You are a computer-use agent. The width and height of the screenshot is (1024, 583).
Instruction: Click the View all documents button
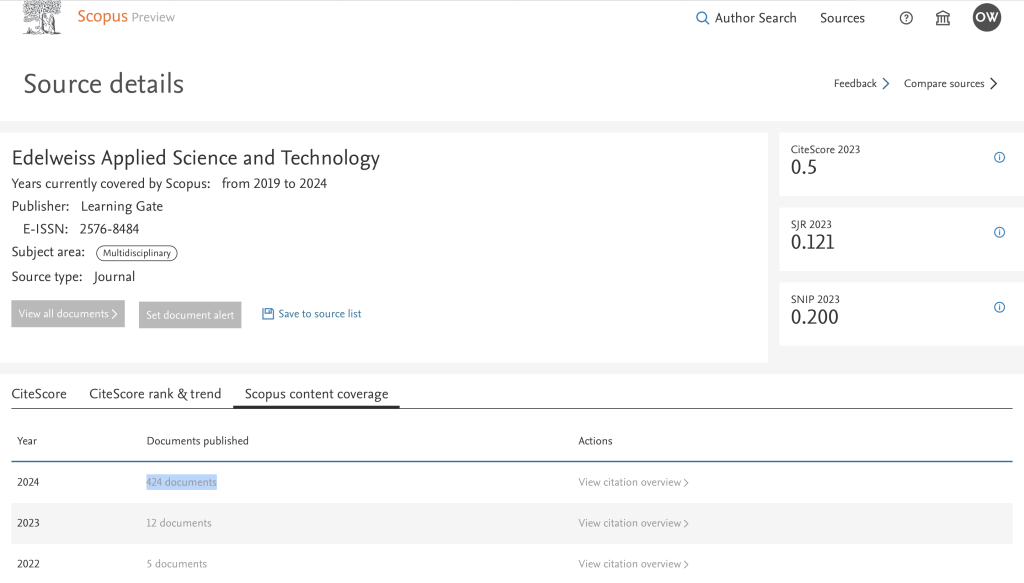(x=68, y=314)
